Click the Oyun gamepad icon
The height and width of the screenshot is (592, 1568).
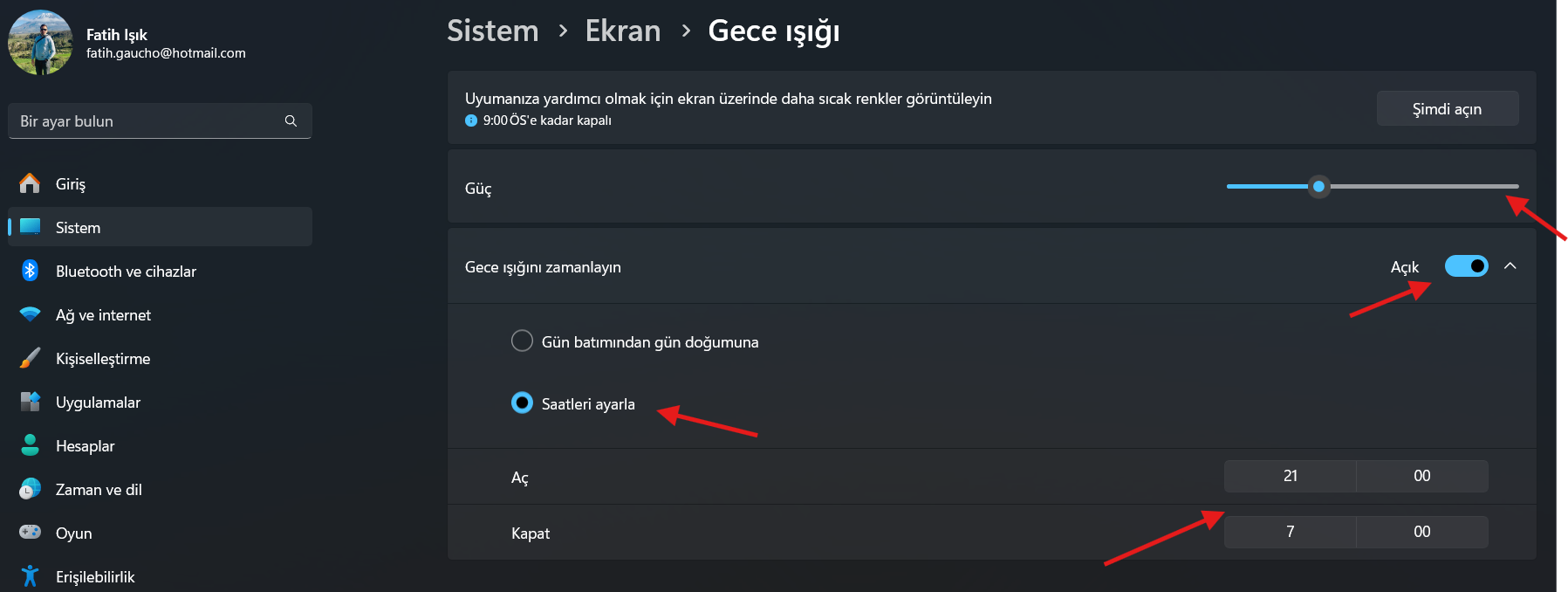tap(30, 532)
